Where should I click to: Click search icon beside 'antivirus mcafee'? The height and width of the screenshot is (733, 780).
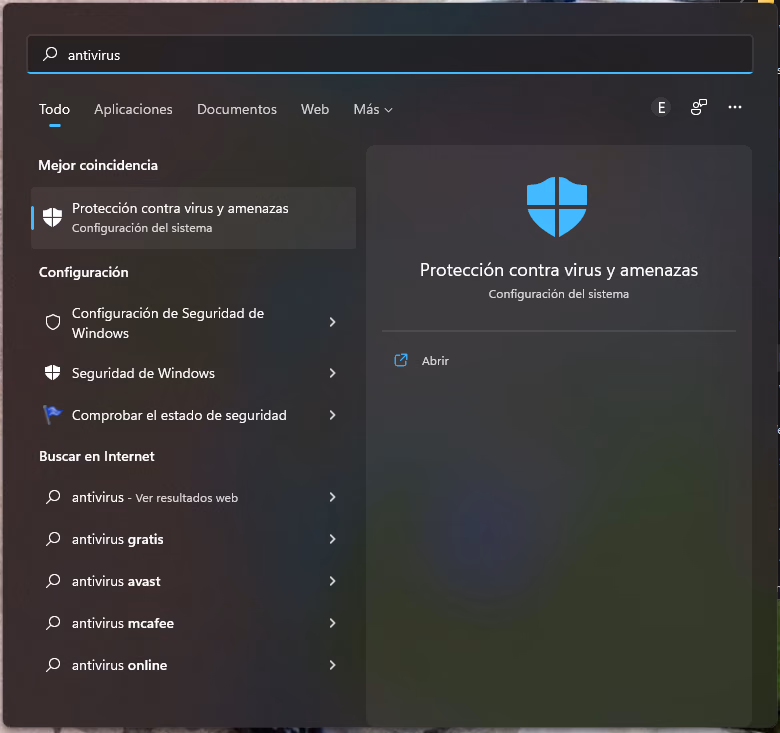pos(53,623)
